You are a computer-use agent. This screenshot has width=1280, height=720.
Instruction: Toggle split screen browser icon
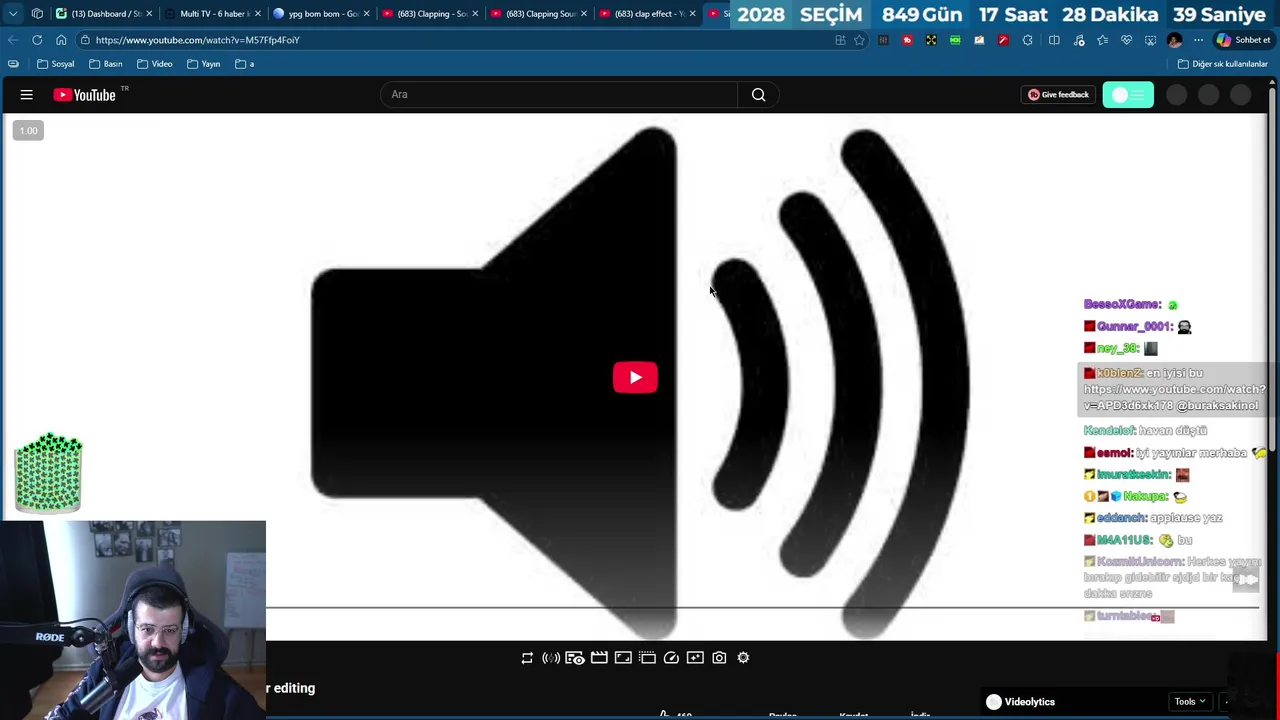pos(1054,40)
